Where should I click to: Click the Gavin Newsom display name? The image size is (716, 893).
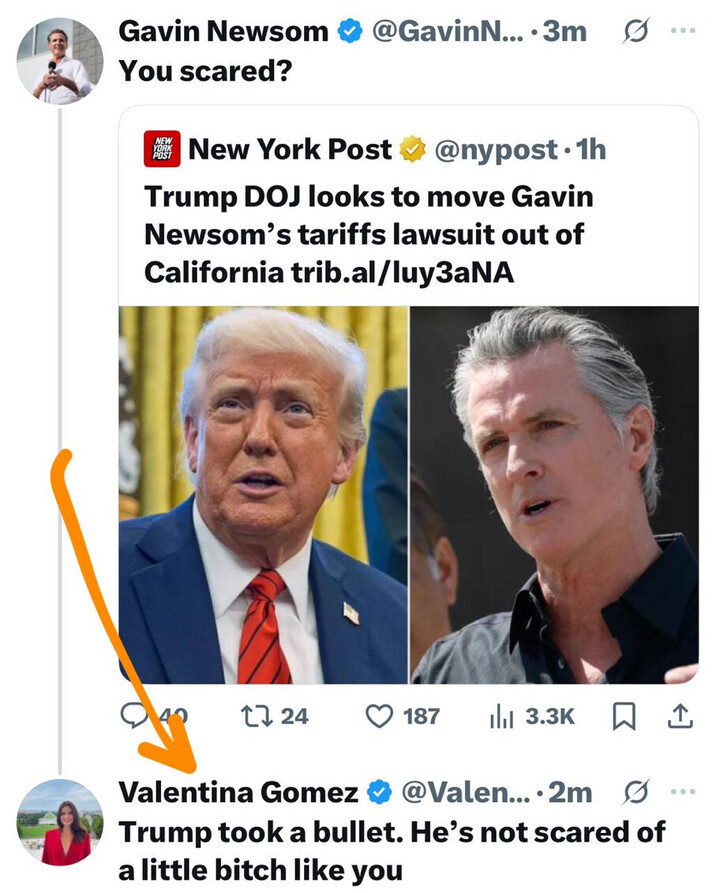(x=223, y=31)
